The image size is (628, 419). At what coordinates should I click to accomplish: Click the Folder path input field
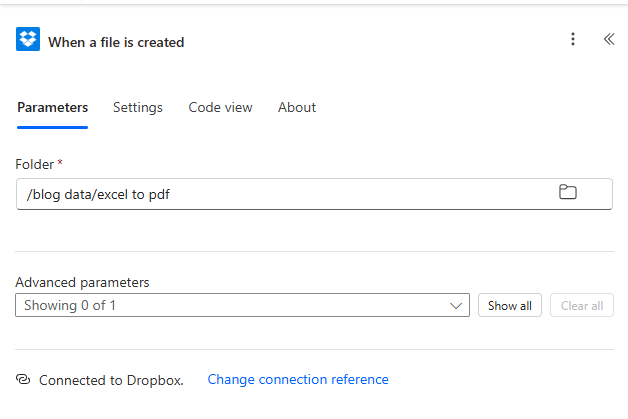[x=280, y=194]
